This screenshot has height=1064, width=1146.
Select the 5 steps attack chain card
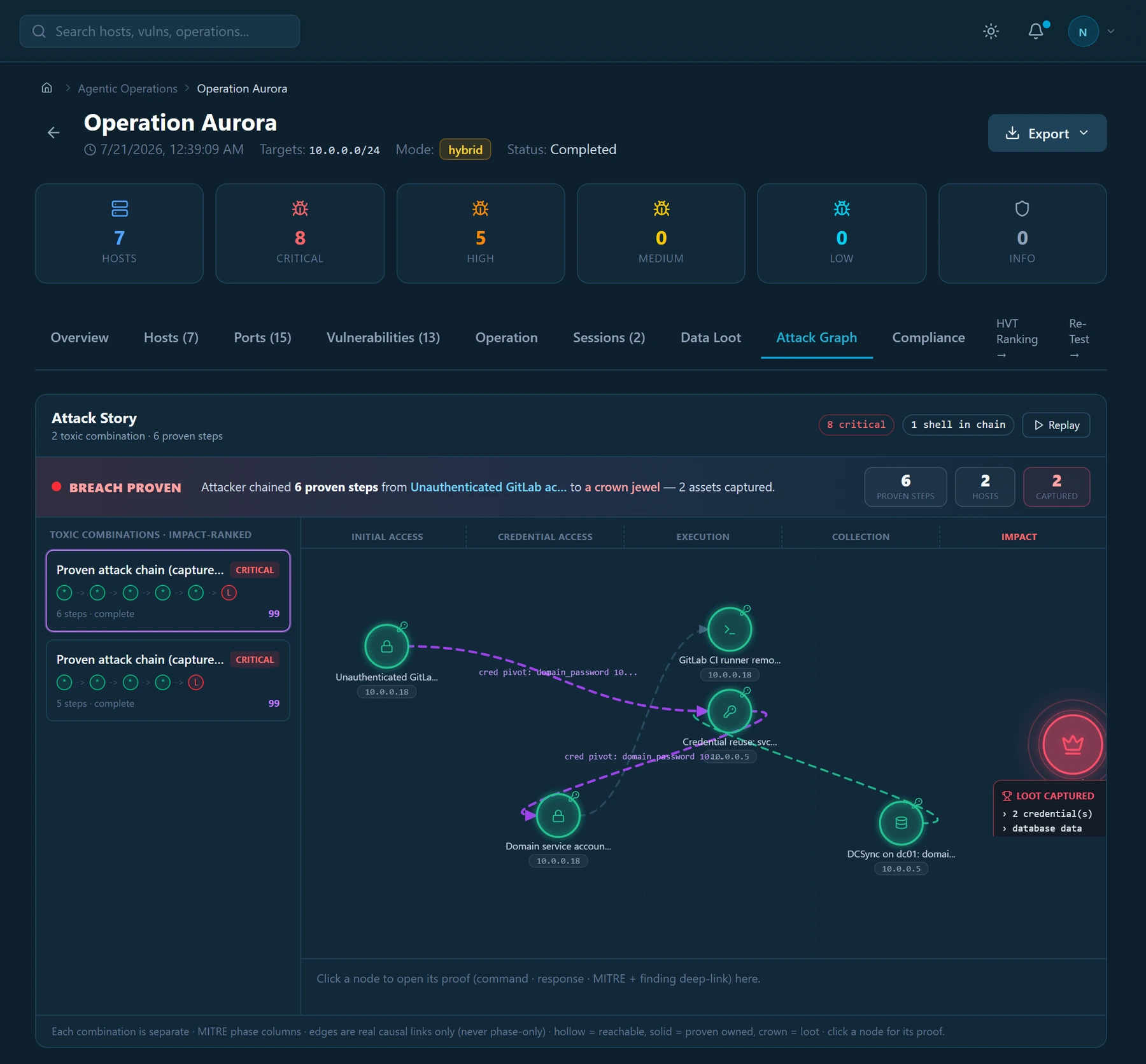pyautogui.click(x=168, y=680)
